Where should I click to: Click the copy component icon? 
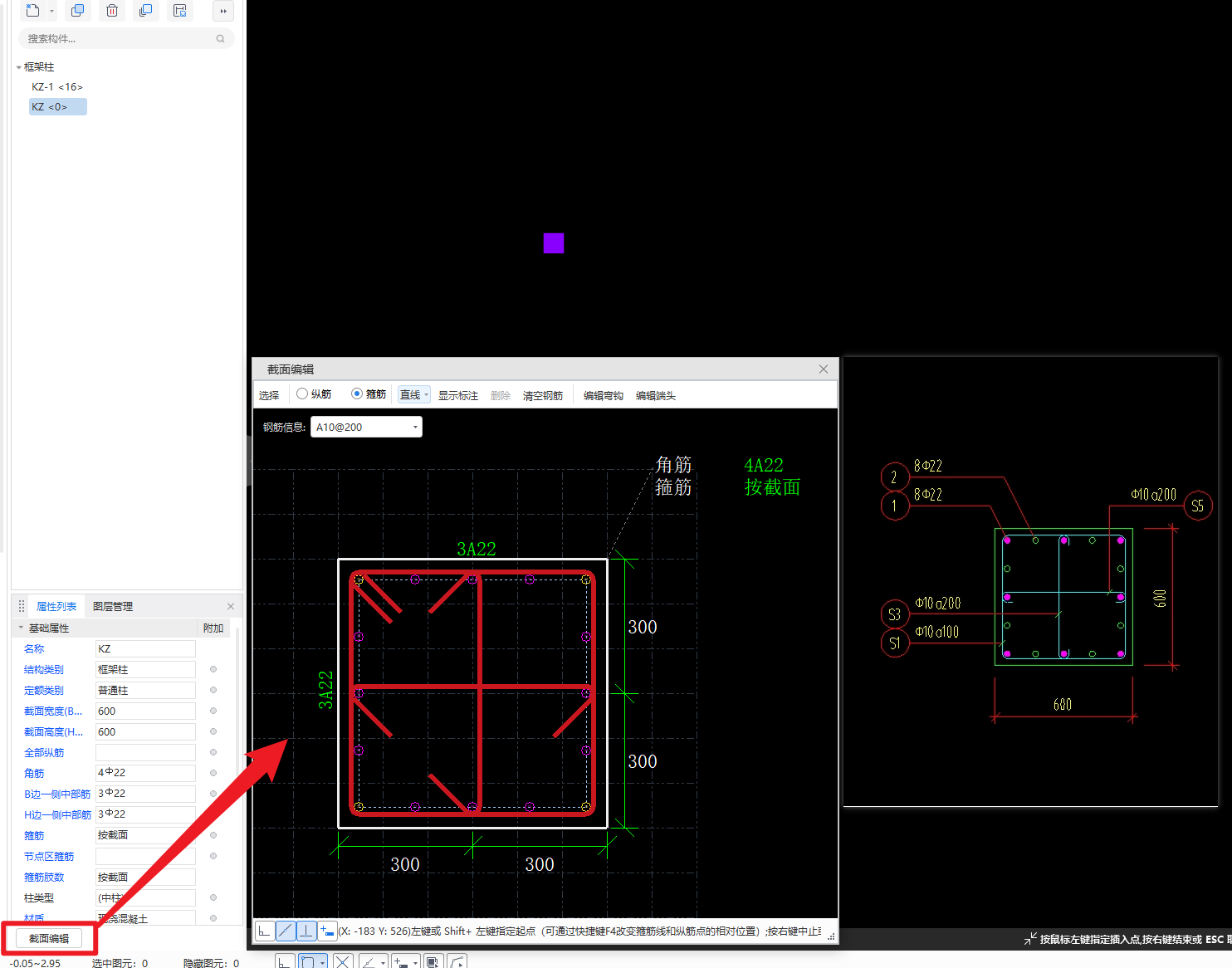tap(78, 11)
